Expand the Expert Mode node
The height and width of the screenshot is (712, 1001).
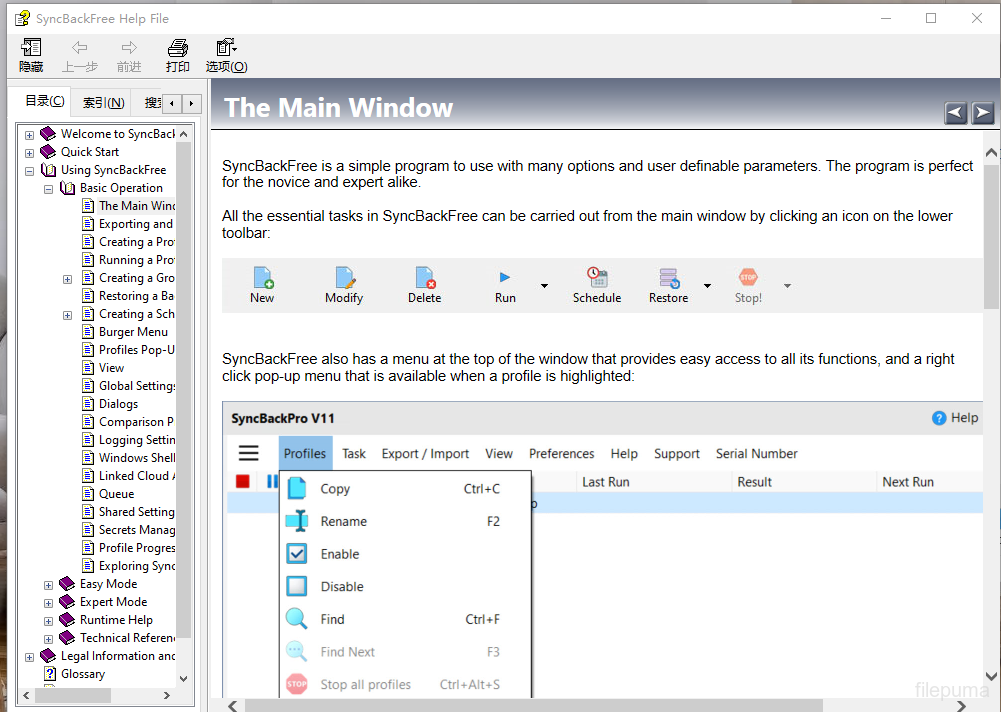tap(49, 603)
